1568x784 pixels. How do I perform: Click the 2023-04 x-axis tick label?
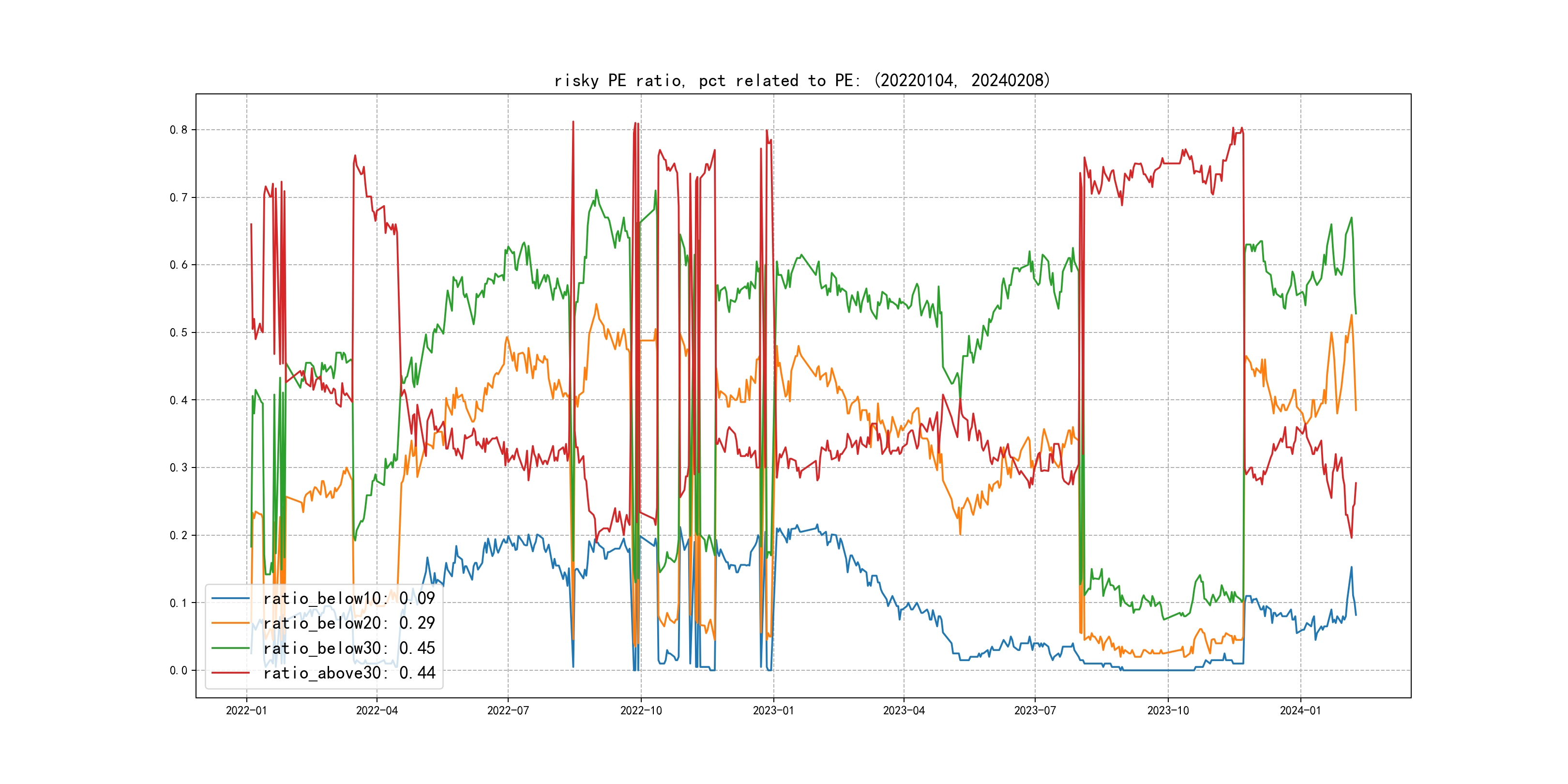(x=904, y=711)
